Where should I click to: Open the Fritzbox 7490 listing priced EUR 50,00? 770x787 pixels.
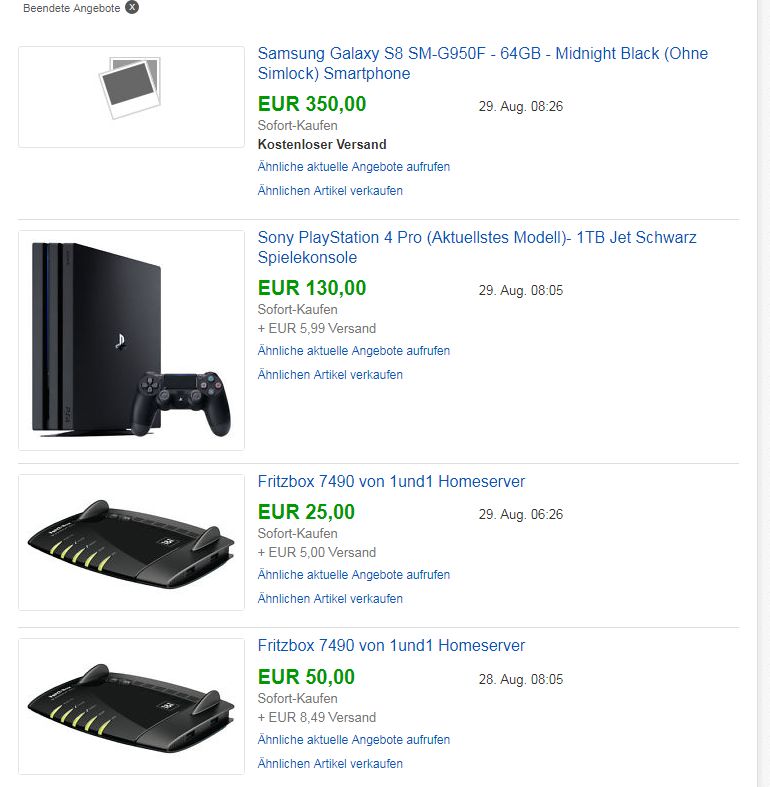pos(391,646)
